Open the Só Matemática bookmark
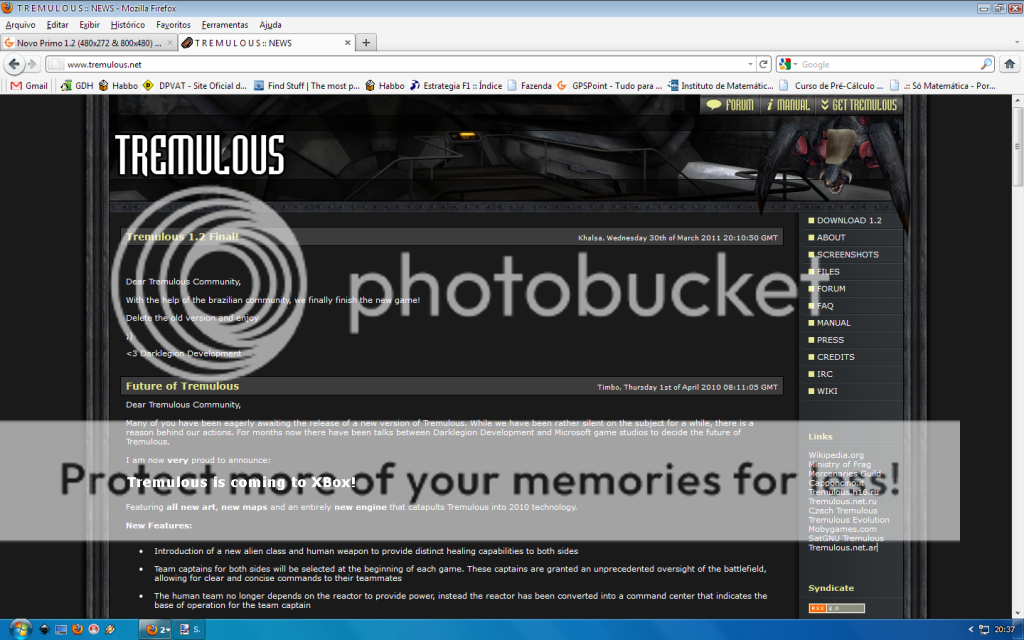This screenshot has width=1024, height=640. coord(942,86)
